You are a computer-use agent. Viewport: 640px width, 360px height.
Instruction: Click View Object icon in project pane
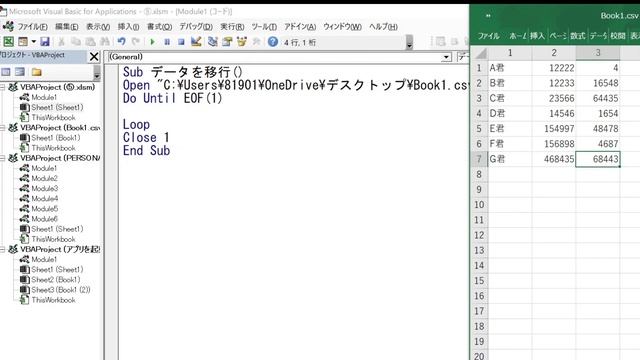(x=20, y=72)
